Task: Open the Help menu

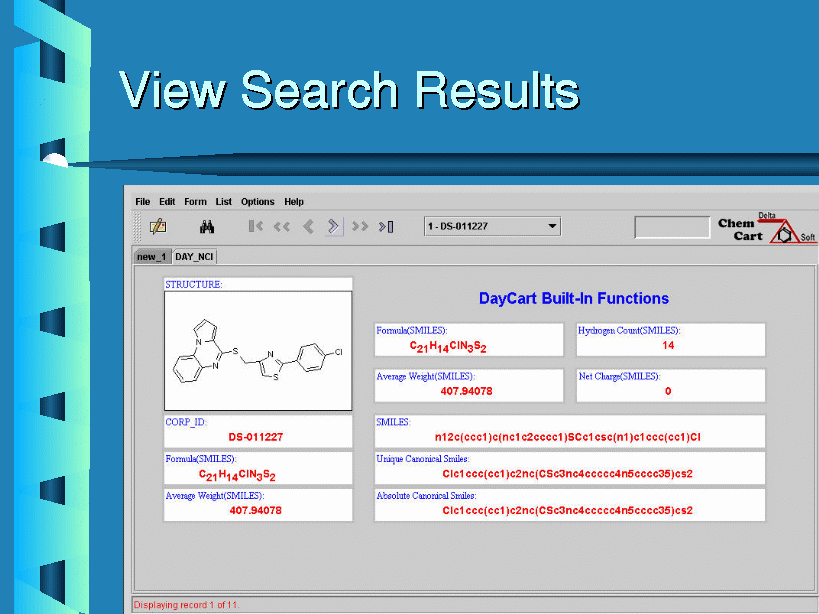Action: tap(294, 202)
